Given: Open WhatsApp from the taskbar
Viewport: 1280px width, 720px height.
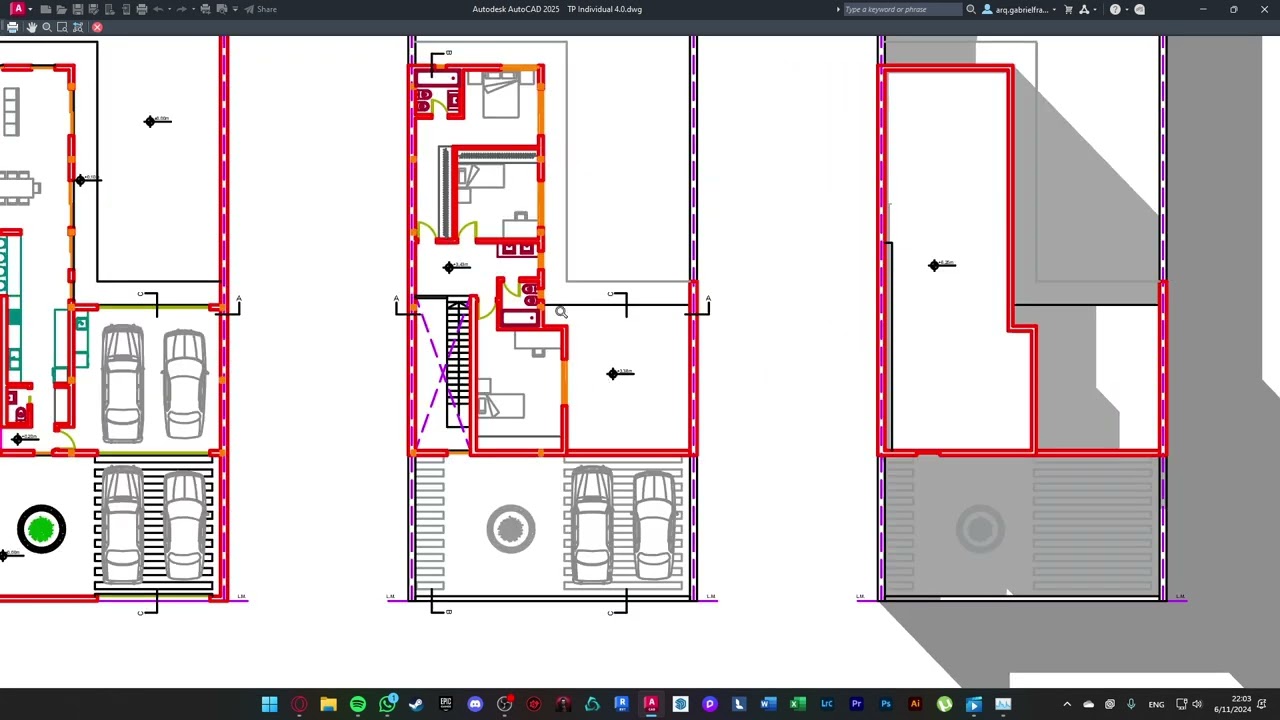Looking at the screenshot, I should [387, 704].
